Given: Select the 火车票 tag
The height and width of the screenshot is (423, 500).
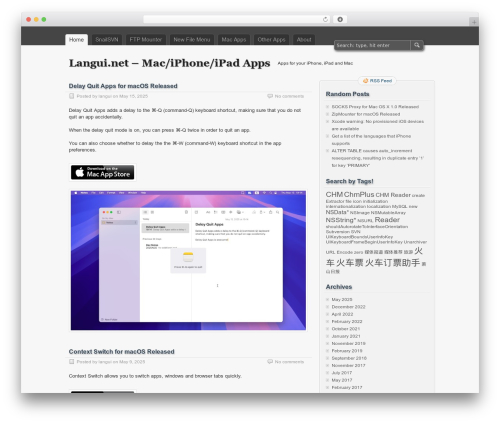Looking at the screenshot, I should click(349, 263).
